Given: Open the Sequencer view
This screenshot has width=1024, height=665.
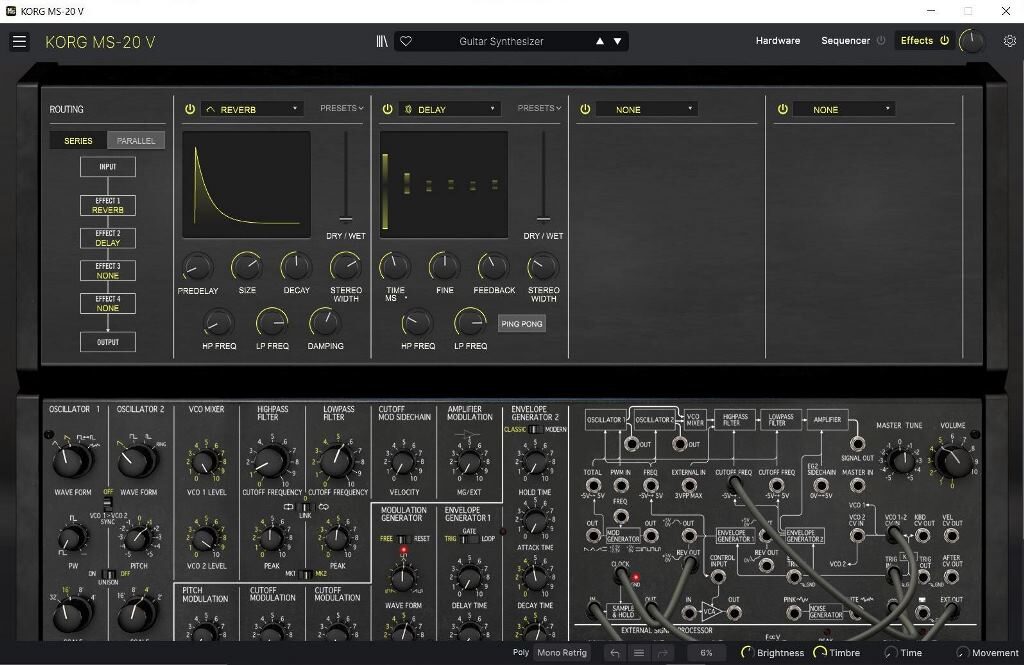Looking at the screenshot, I should (845, 41).
